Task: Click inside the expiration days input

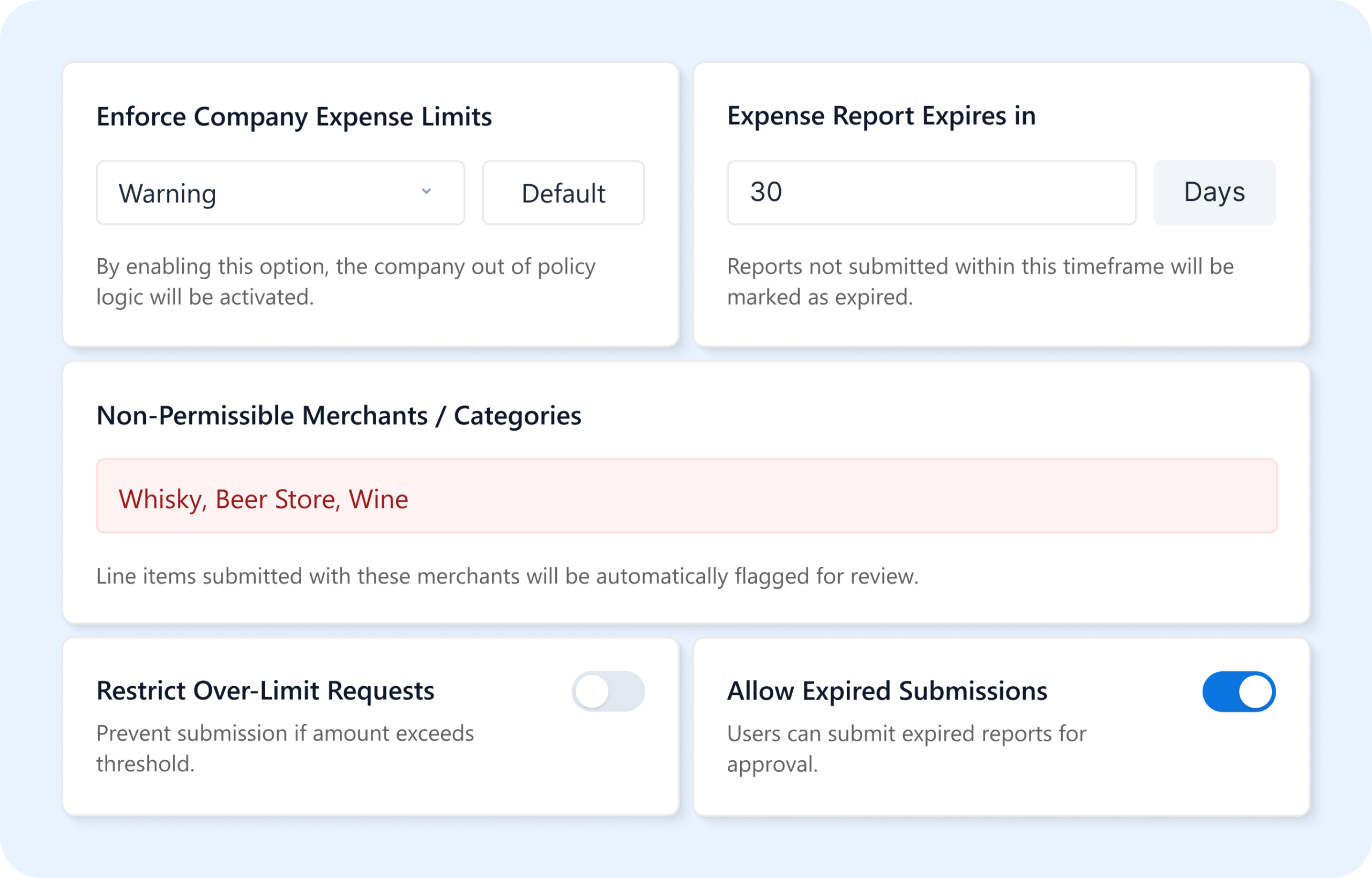Action: coord(931,192)
